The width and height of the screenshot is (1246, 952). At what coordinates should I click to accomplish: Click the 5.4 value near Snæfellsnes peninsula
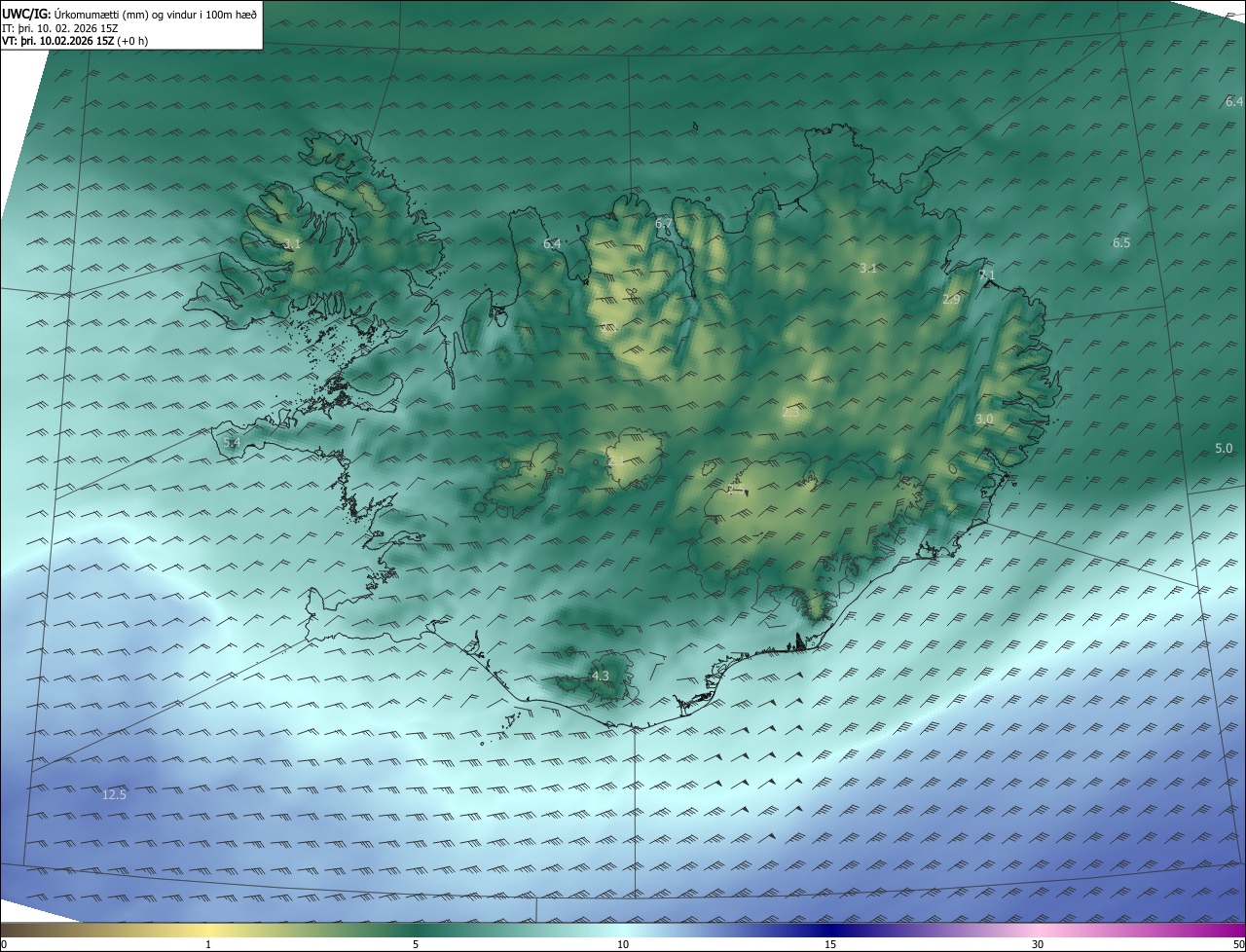pos(231,443)
